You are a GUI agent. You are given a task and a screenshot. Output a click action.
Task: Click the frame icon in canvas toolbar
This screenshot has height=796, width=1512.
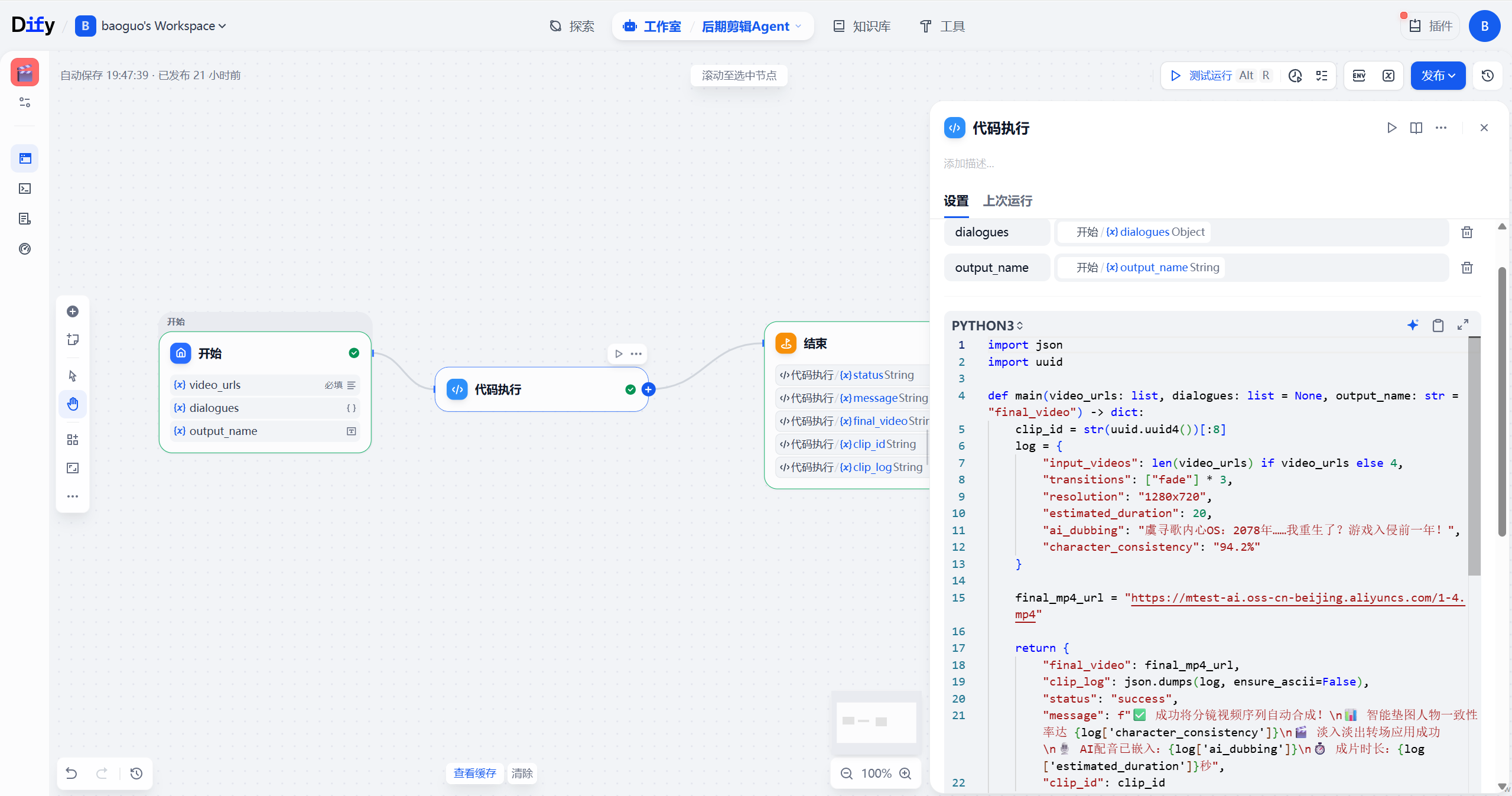(73, 468)
